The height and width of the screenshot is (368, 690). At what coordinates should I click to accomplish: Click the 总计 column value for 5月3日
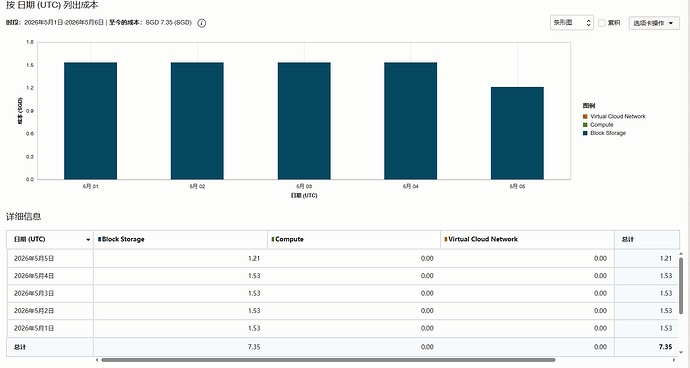coord(666,293)
